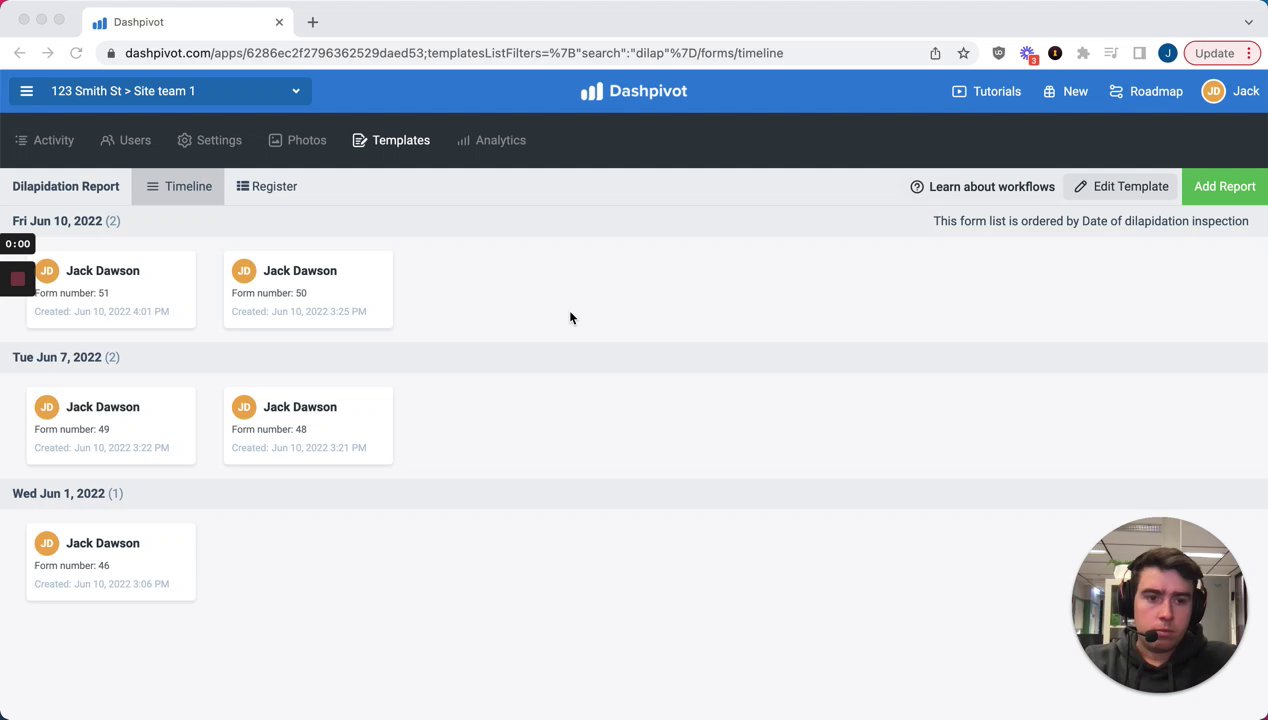Open the Settings gear section
Viewport: 1268px width, 720px height.
210,140
